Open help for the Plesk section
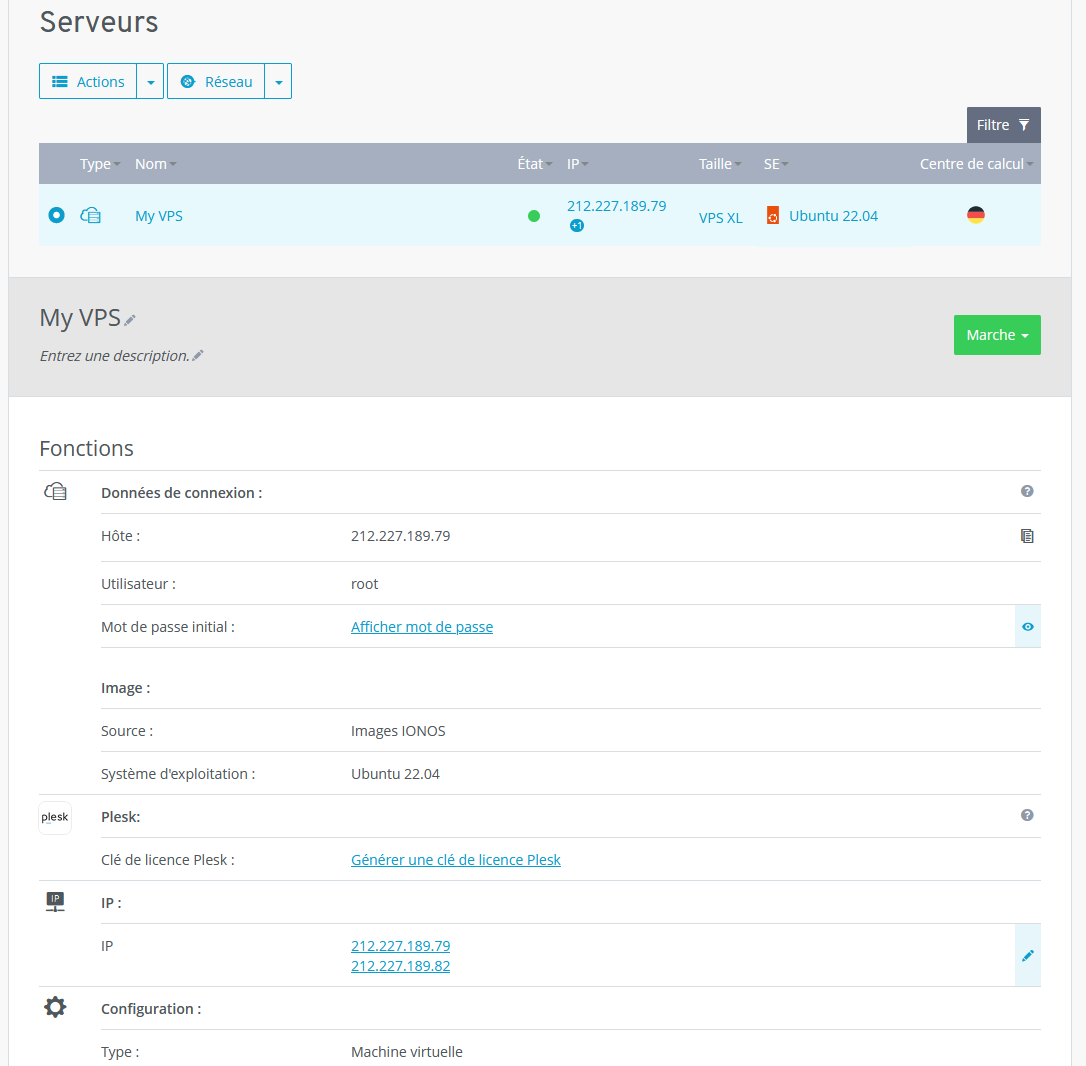 pyautogui.click(x=1026, y=815)
